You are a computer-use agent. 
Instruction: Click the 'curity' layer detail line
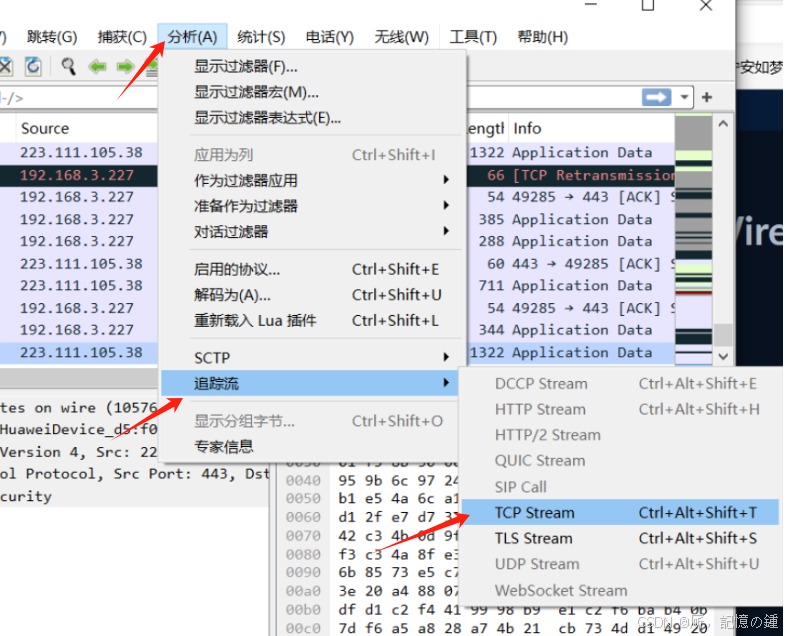click(134, 496)
